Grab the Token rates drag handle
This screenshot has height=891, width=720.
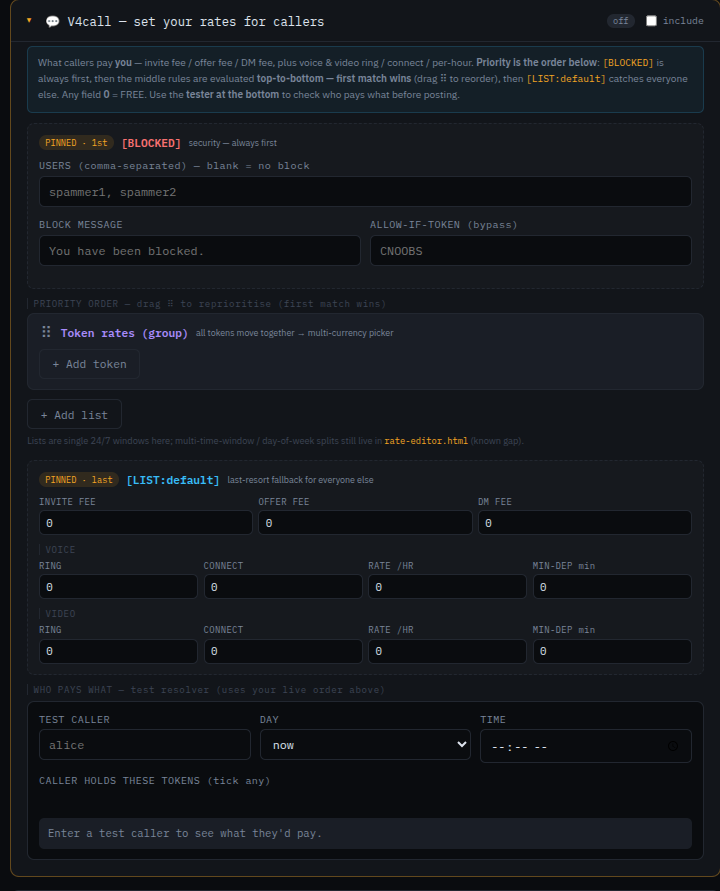pos(47,332)
